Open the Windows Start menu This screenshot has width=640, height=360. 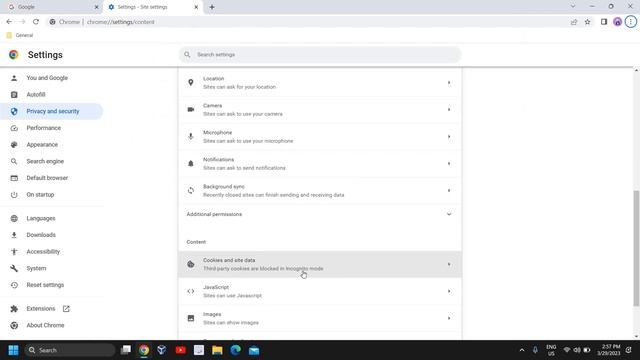[x=13, y=350]
